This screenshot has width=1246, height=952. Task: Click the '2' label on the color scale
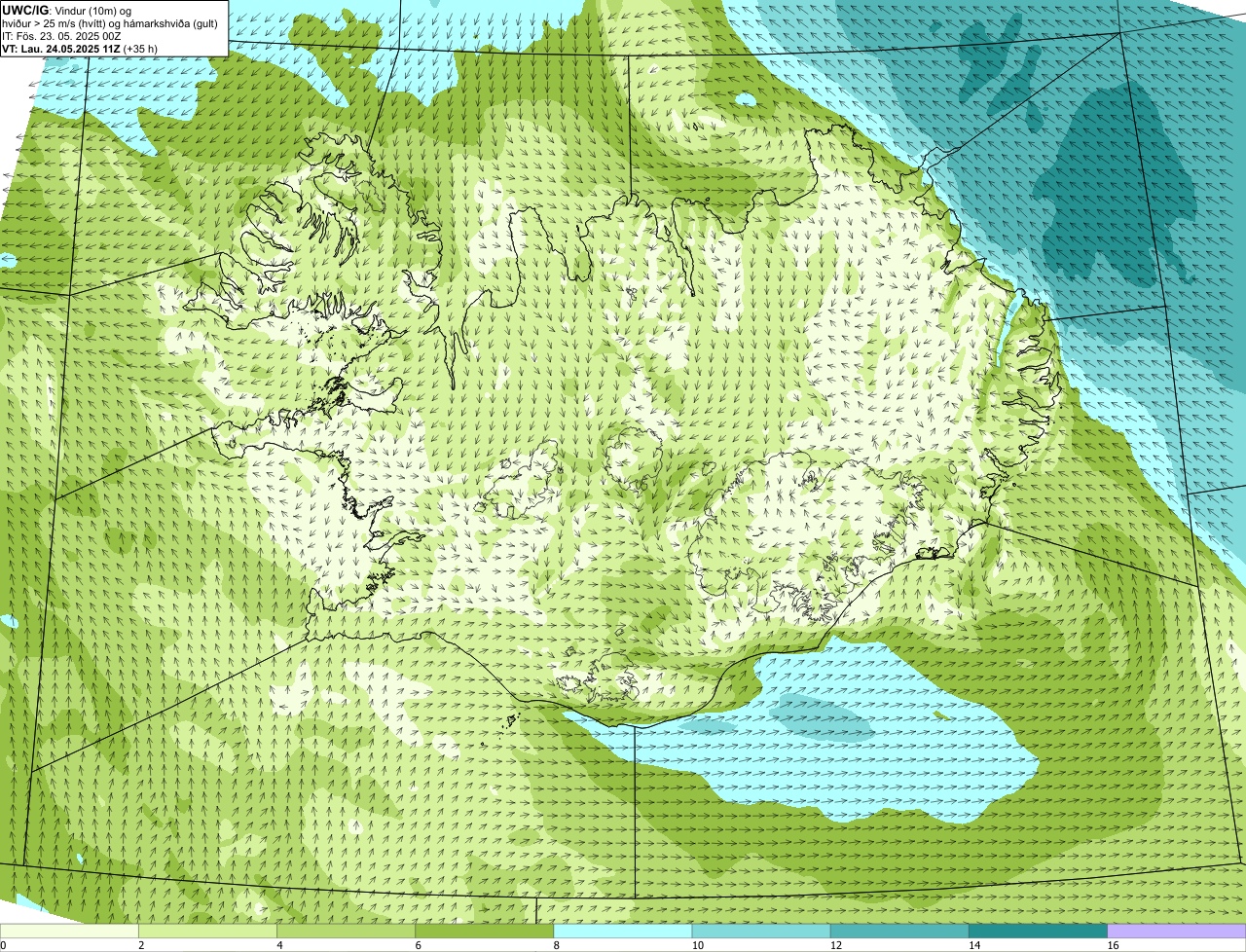[141, 945]
